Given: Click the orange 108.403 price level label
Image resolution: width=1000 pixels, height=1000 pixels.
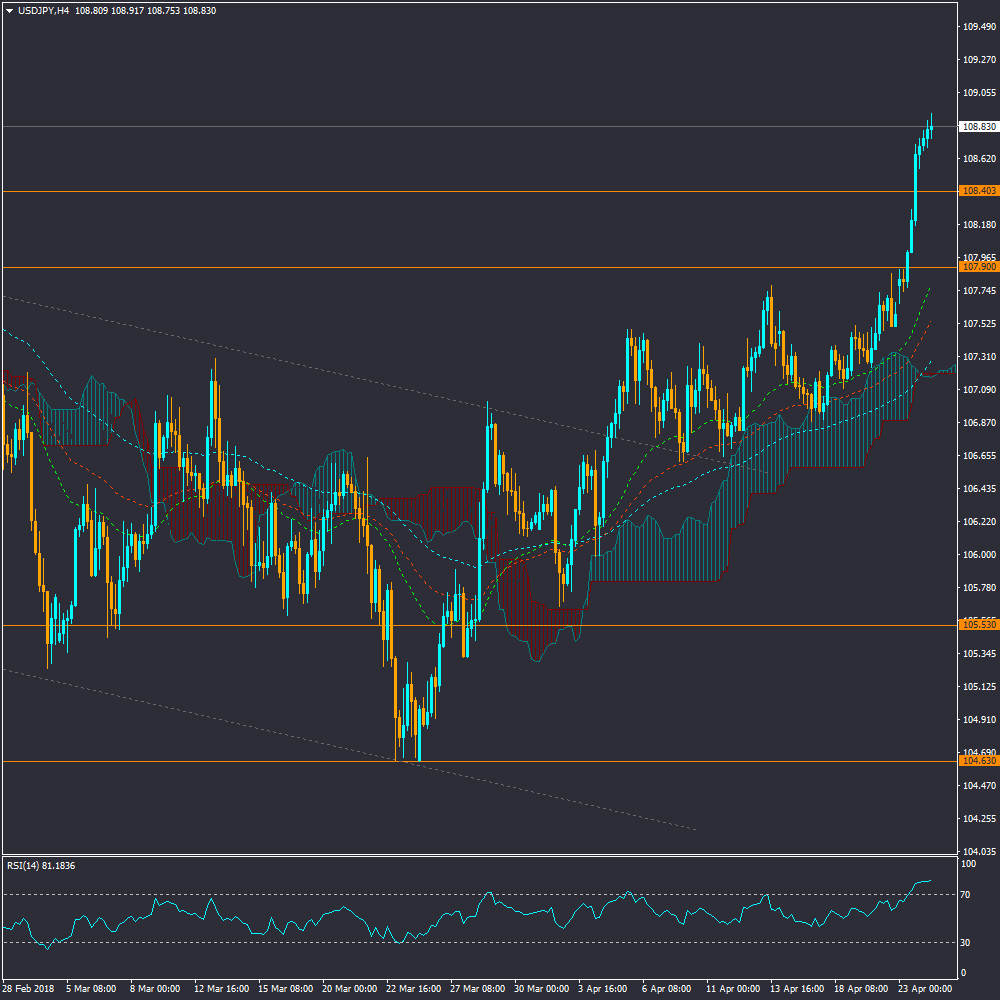Looking at the screenshot, I should [x=978, y=191].
